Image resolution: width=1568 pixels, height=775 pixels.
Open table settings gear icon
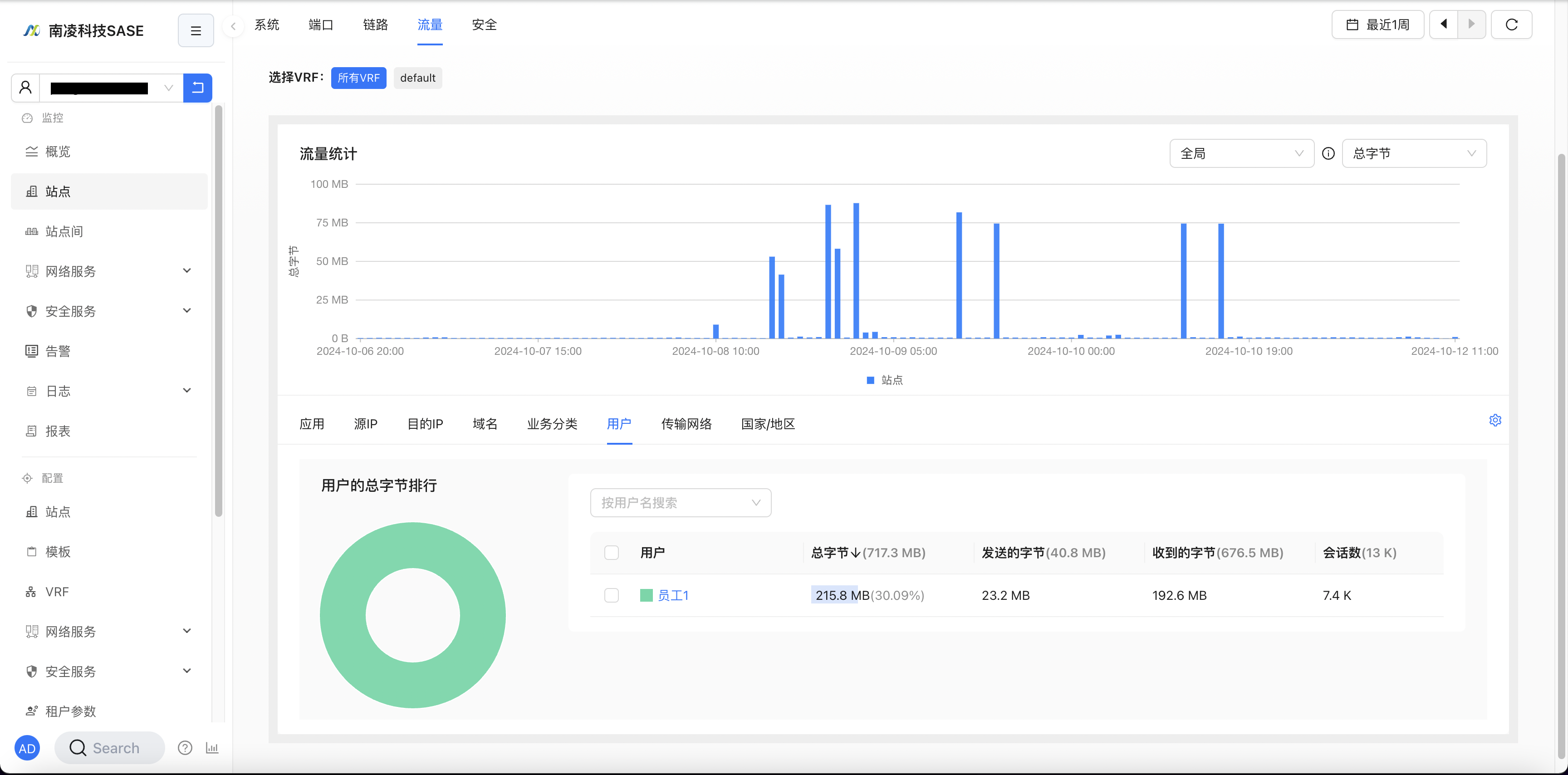1495,420
